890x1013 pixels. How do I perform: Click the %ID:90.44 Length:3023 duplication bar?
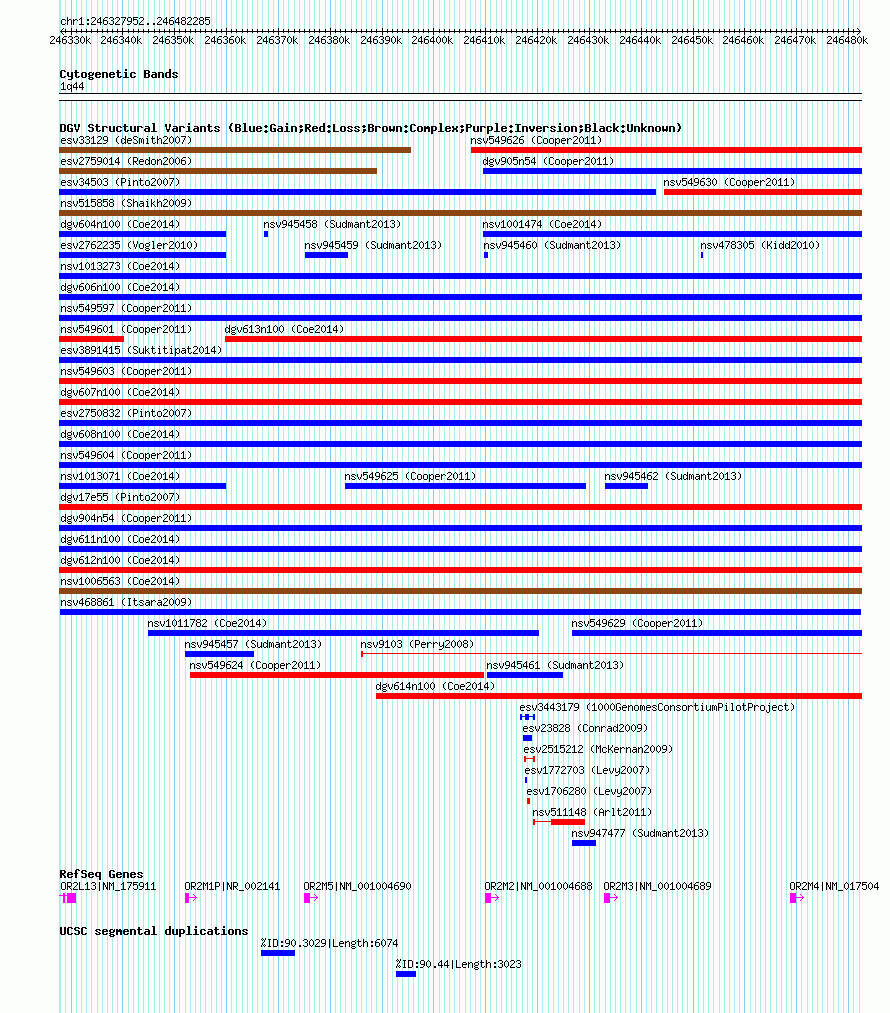click(406, 974)
